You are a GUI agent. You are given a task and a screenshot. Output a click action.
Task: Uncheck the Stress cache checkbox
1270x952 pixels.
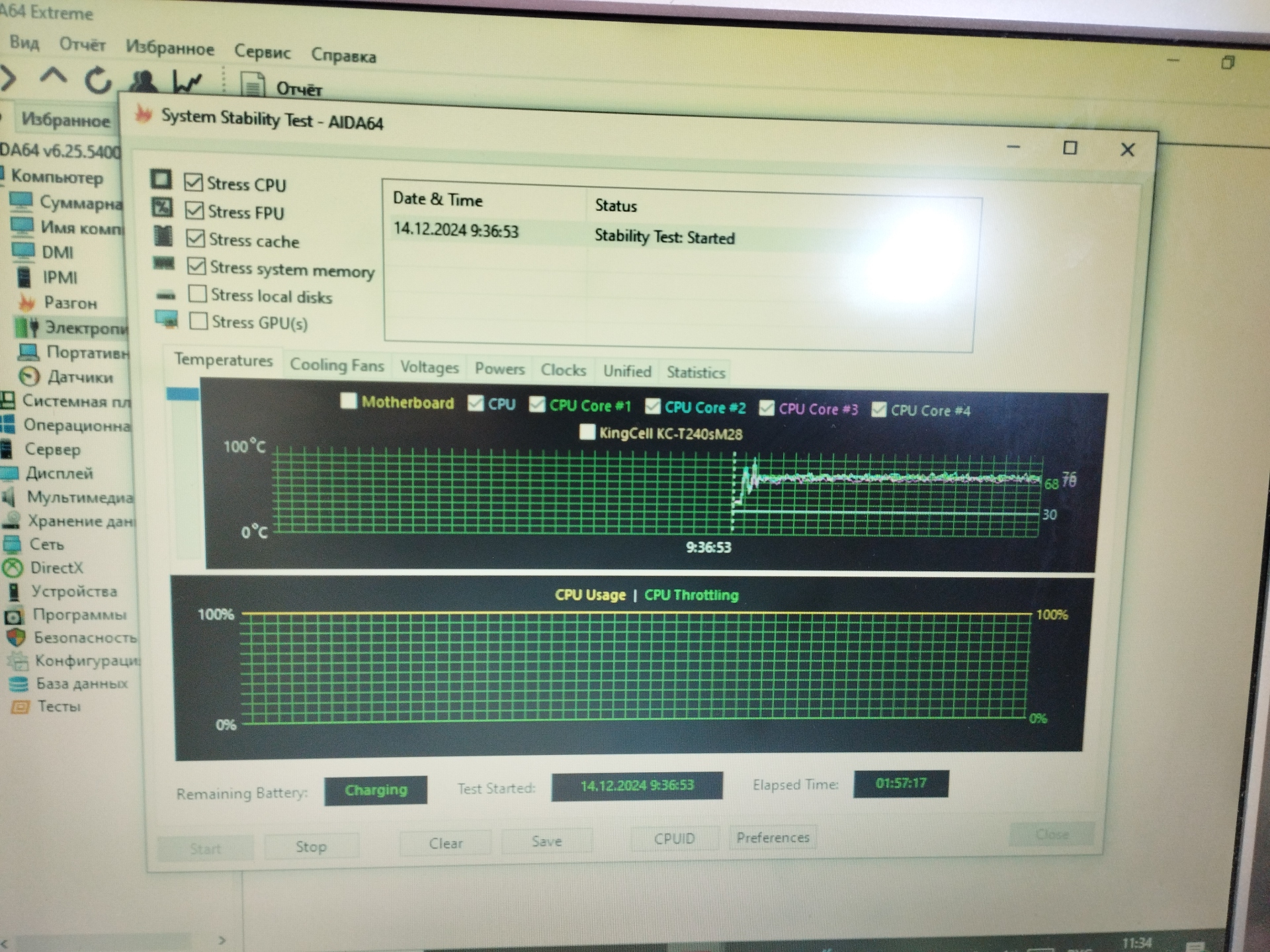tap(195, 237)
